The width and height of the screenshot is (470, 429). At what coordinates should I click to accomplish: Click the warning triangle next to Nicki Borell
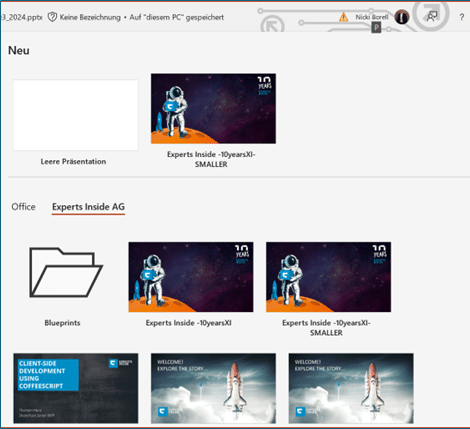[343, 17]
